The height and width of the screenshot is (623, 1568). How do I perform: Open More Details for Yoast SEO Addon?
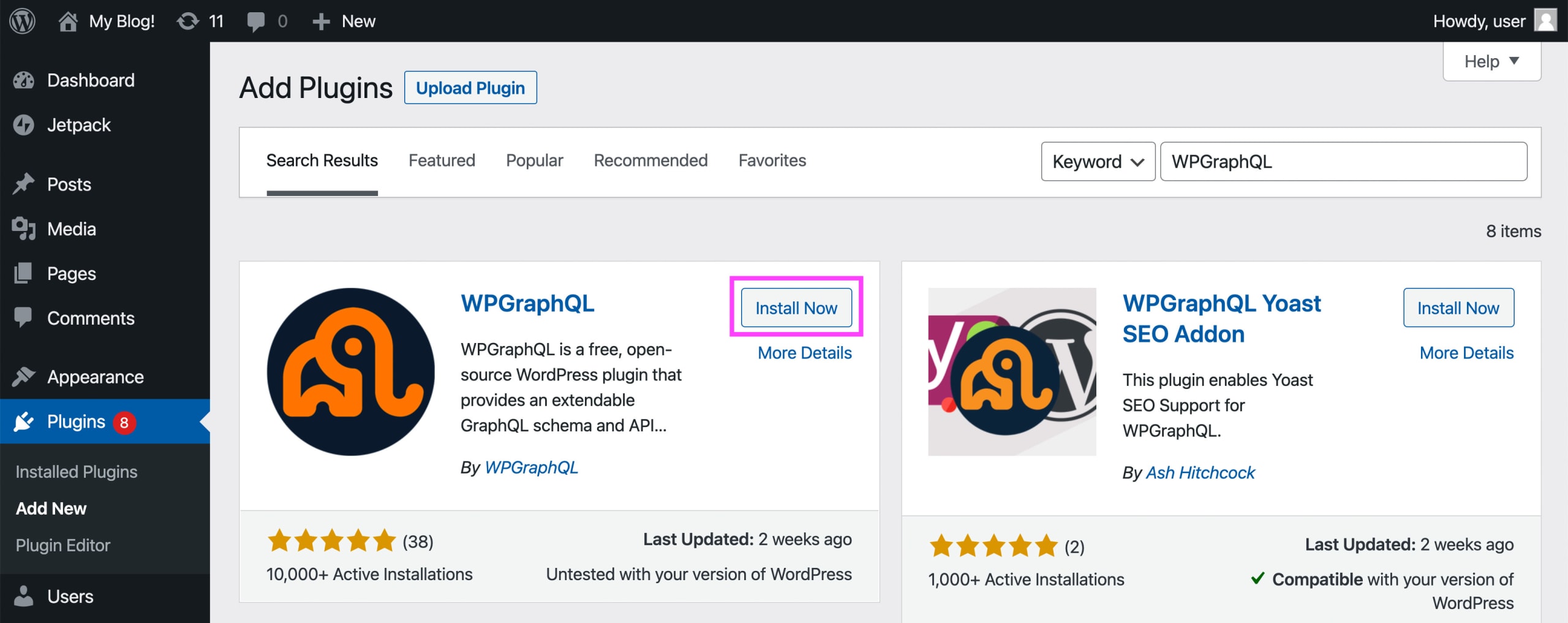click(1467, 353)
